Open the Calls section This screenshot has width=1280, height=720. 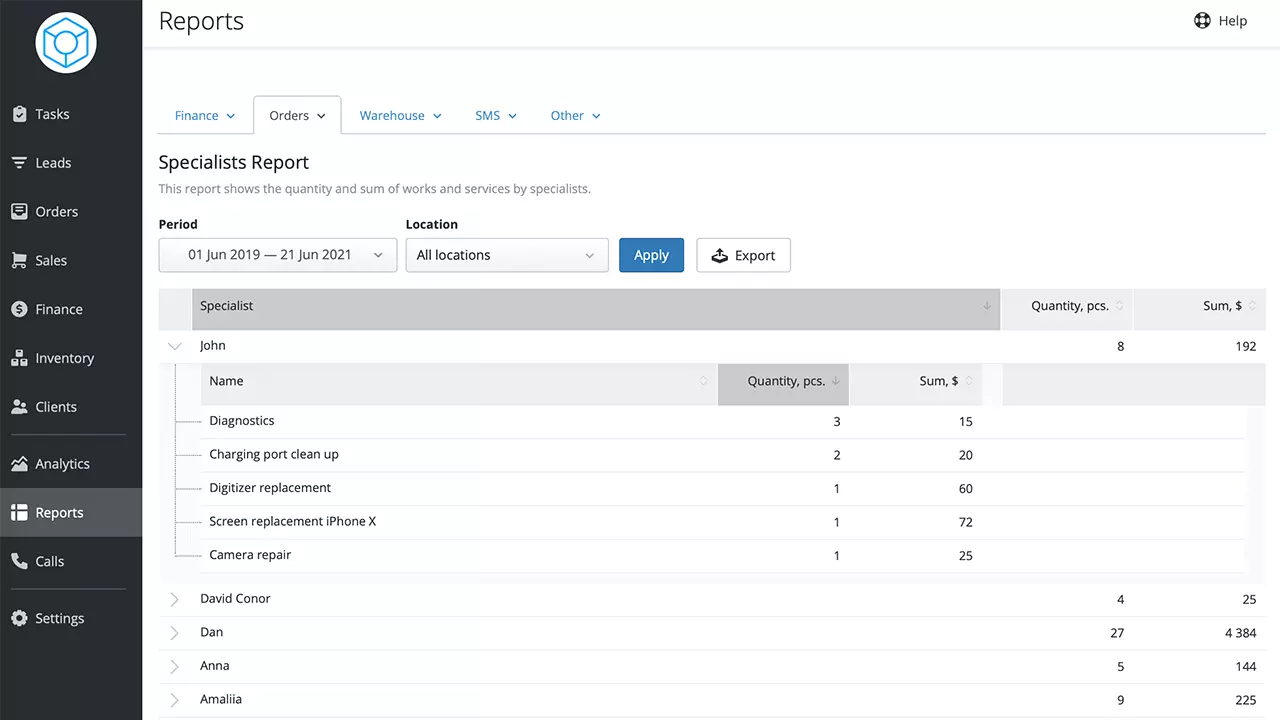71,562
